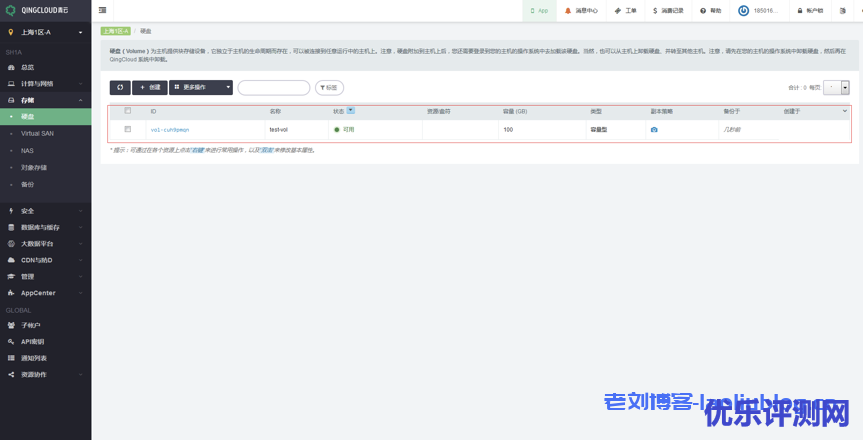Image resolution: width=863 pixels, height=440 pixels.
Task: Open the 更多操作 dropdown
Action: (x=200, y=88)
